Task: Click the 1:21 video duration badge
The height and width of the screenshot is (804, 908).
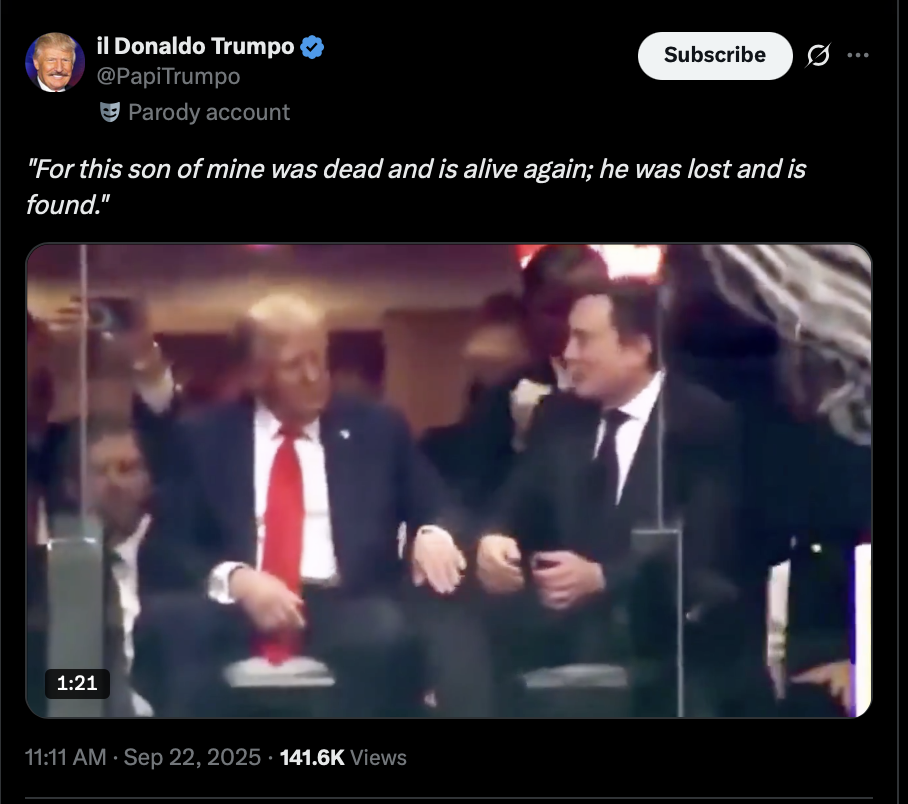Action: tap(77, 684)
